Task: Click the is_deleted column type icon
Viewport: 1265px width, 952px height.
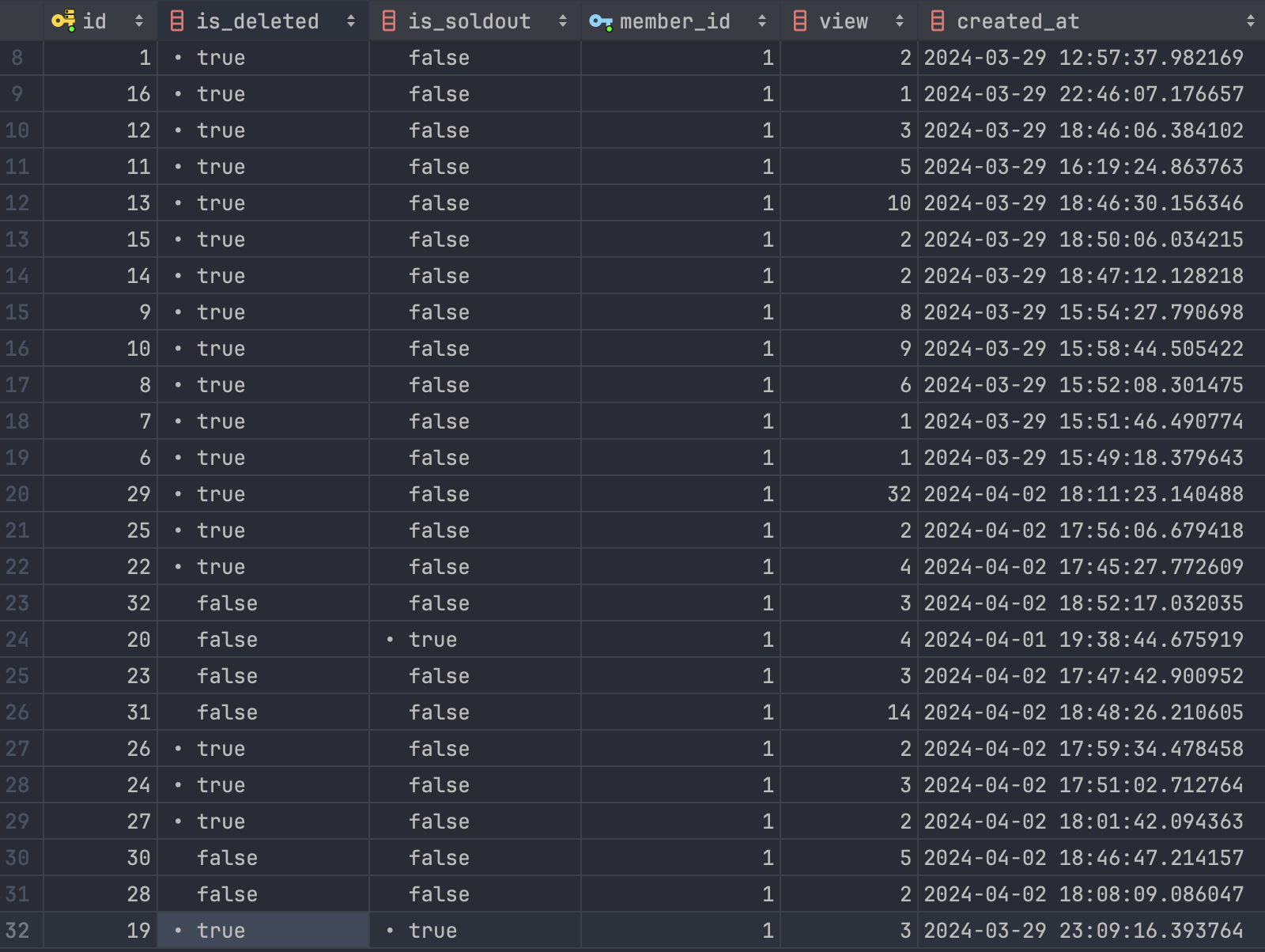Action: point(177,21)
